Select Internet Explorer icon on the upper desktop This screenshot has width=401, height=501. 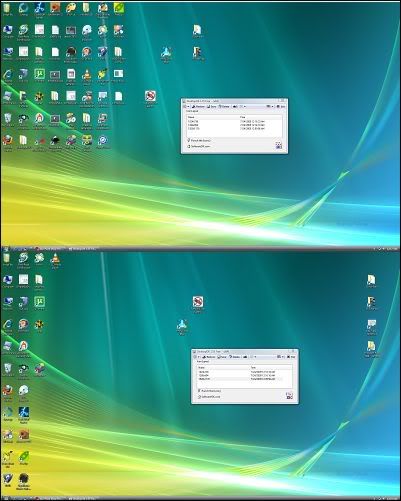tap(7, 74)
